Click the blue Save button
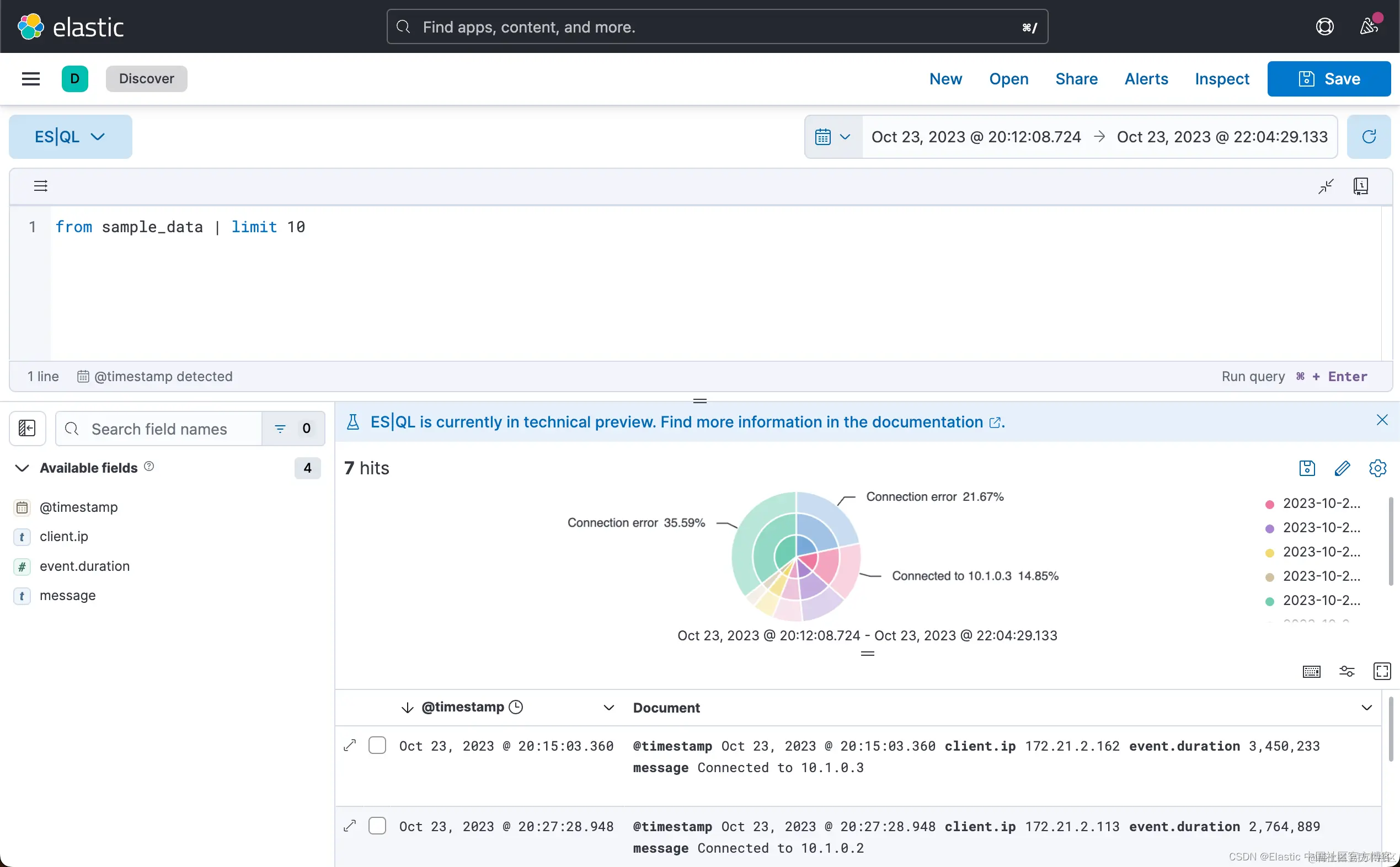 [x=1328, y=78]
